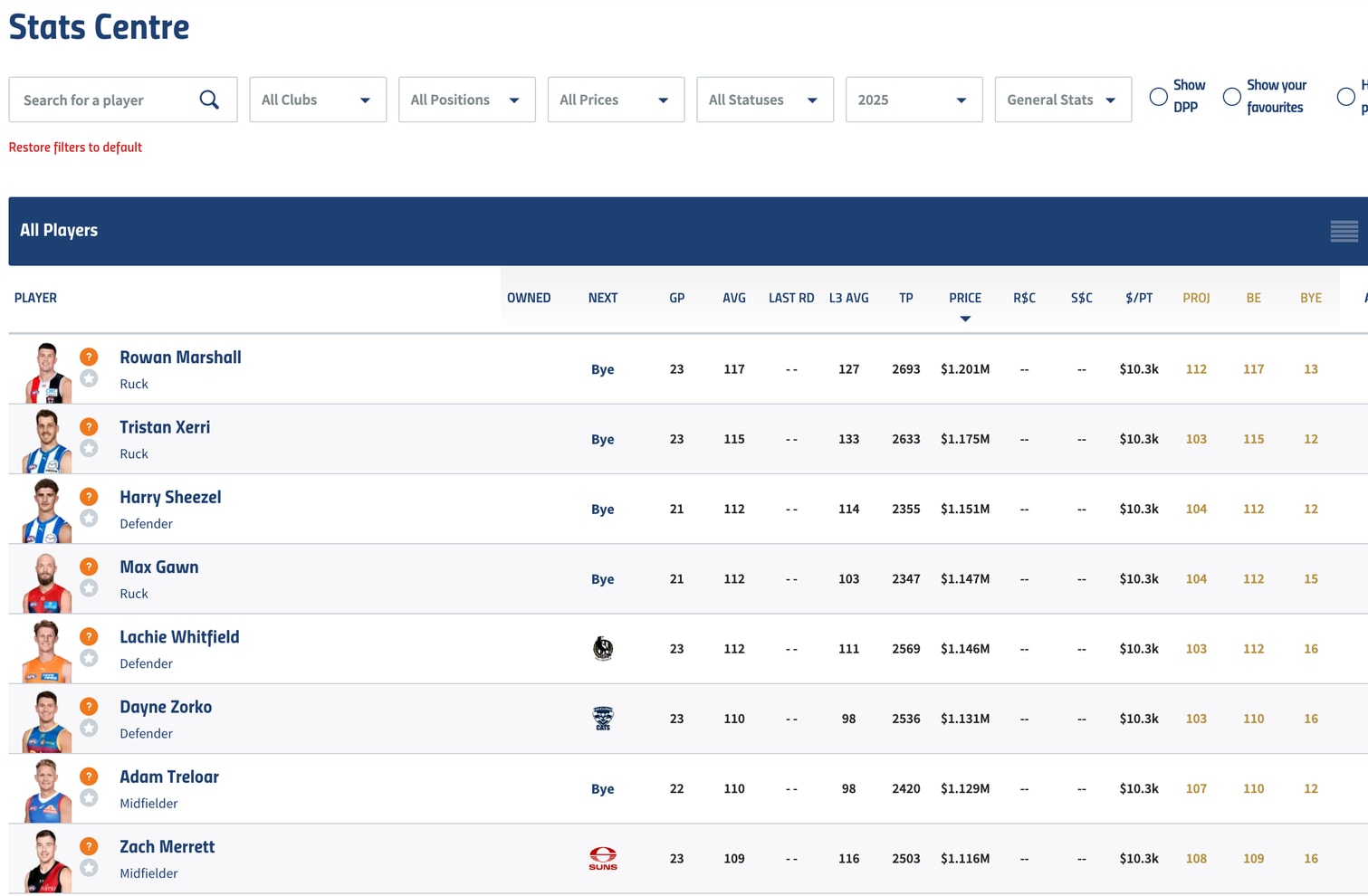Image resolution: width=1368 pixels, height=896 pixels.
Task: Sort by AVG column header
Action: (x=733, y=298)
